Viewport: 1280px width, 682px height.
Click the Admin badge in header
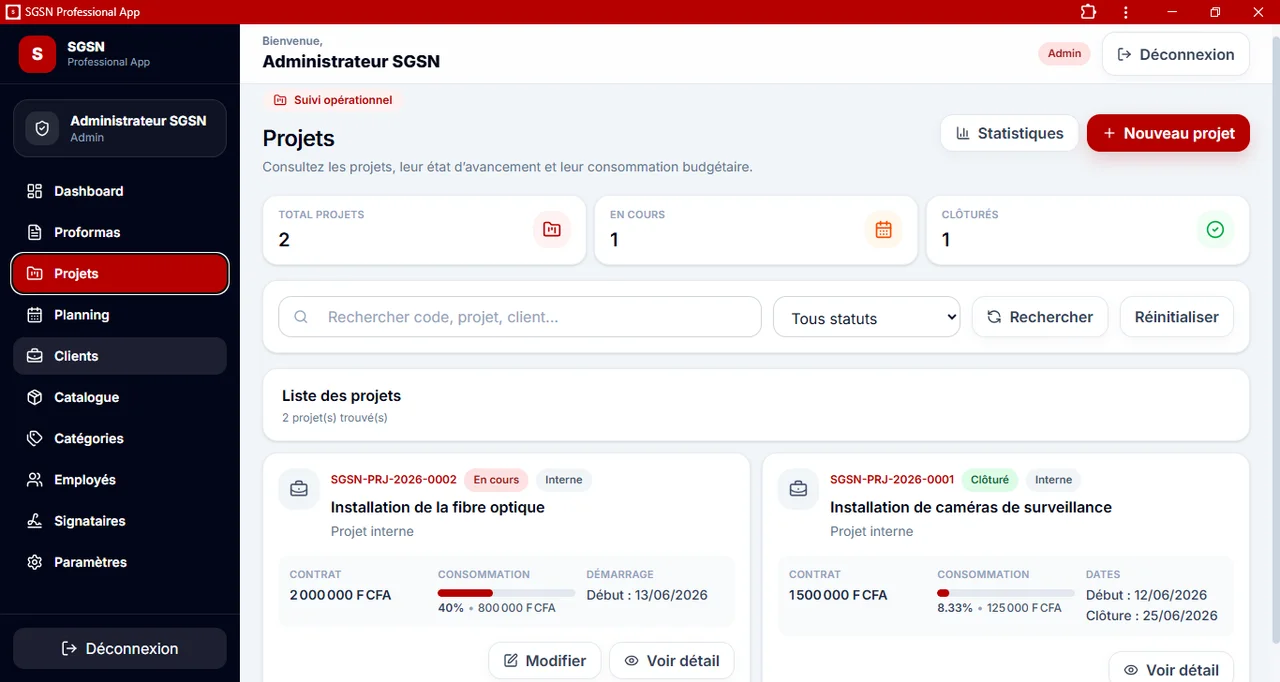1064,54
